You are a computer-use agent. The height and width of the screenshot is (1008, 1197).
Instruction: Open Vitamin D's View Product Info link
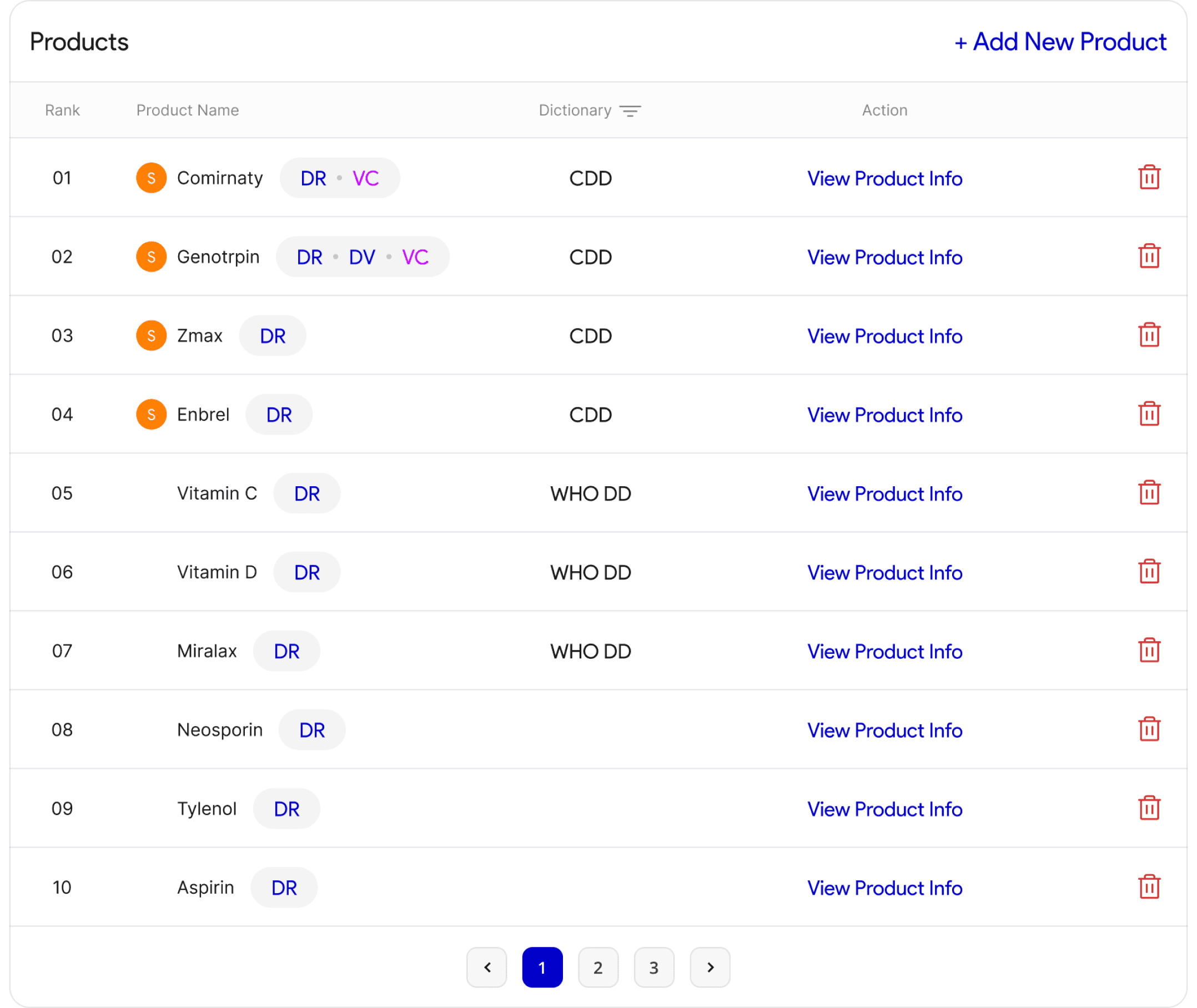click(x=885, y=573)
